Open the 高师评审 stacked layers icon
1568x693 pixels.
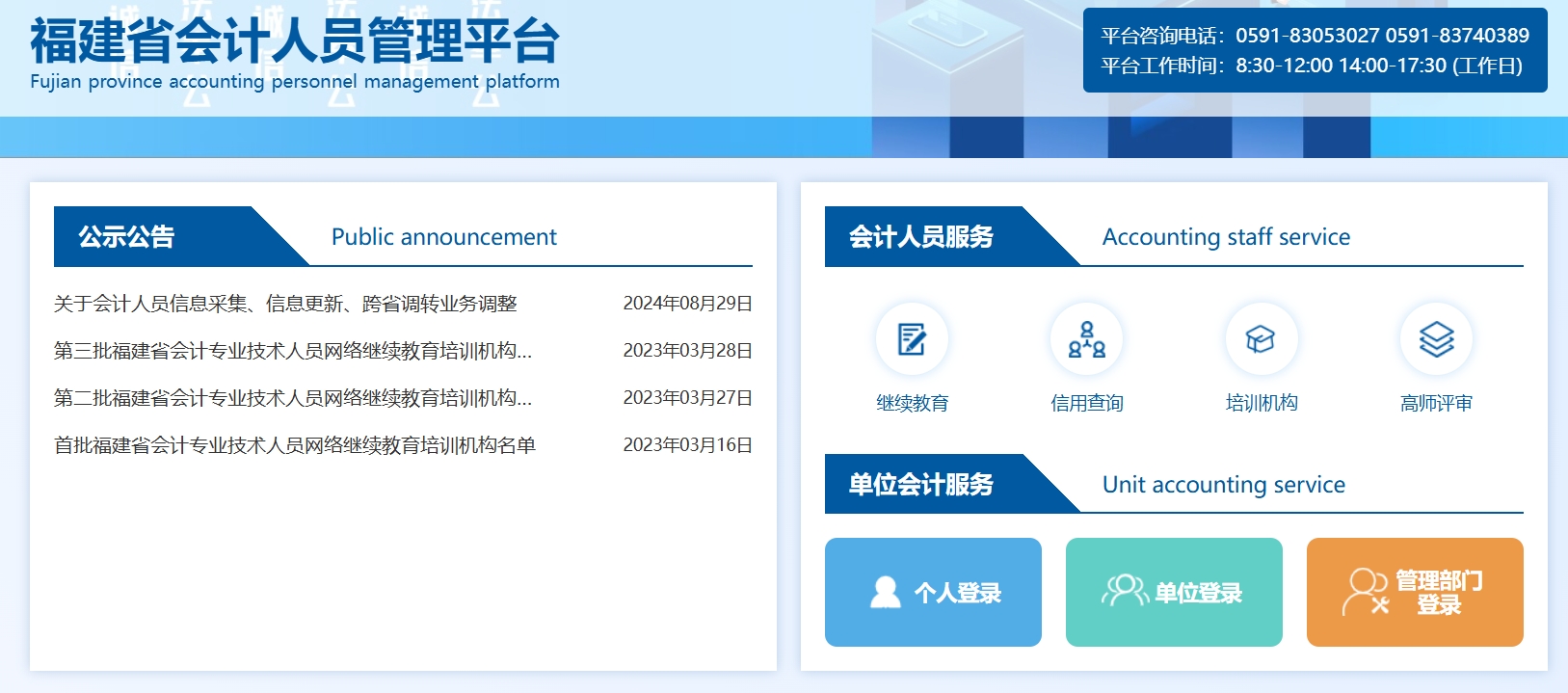coord(1436,339)
